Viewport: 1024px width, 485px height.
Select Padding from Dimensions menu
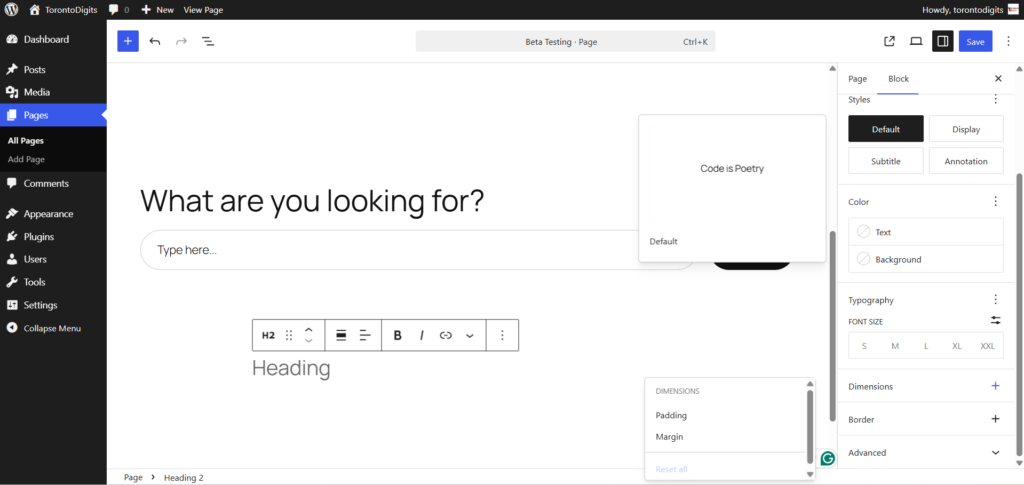(671, 415)
